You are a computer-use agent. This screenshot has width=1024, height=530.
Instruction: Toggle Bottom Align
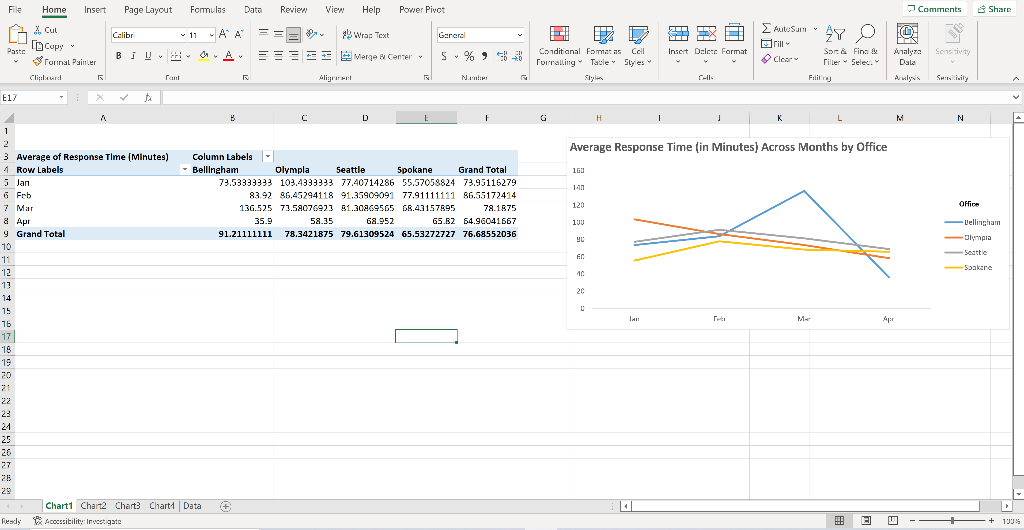(x=294, y=34)
